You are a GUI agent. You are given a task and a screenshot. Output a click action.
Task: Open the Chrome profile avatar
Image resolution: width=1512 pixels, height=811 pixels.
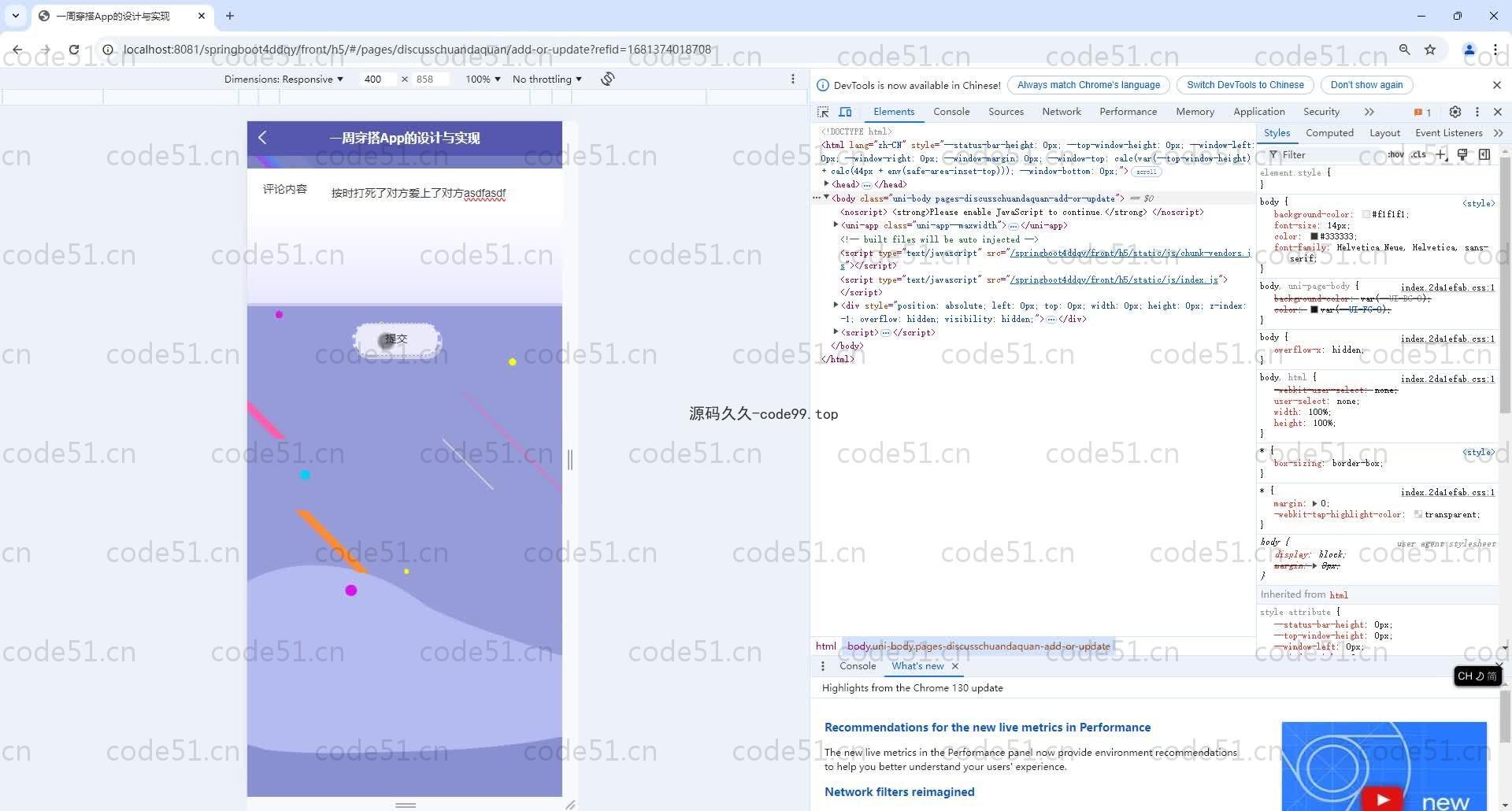[x=1469, y=50]
